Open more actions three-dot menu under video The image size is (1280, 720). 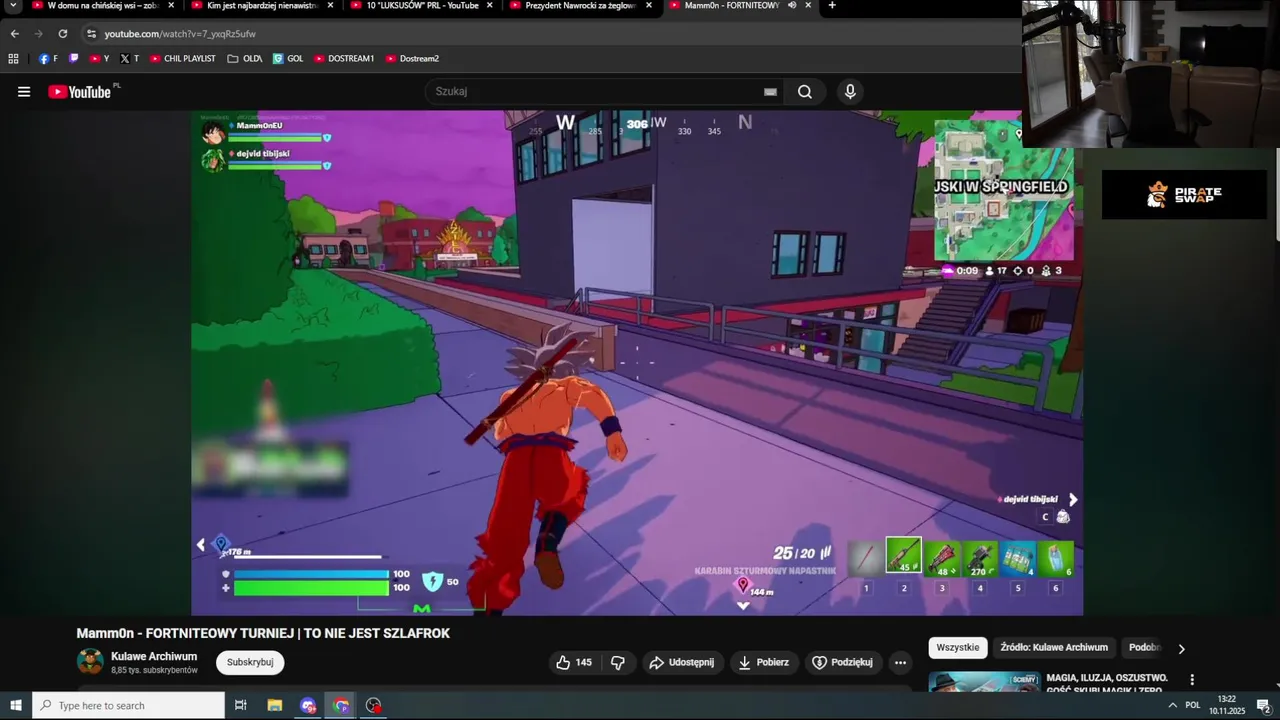[900, 662]
